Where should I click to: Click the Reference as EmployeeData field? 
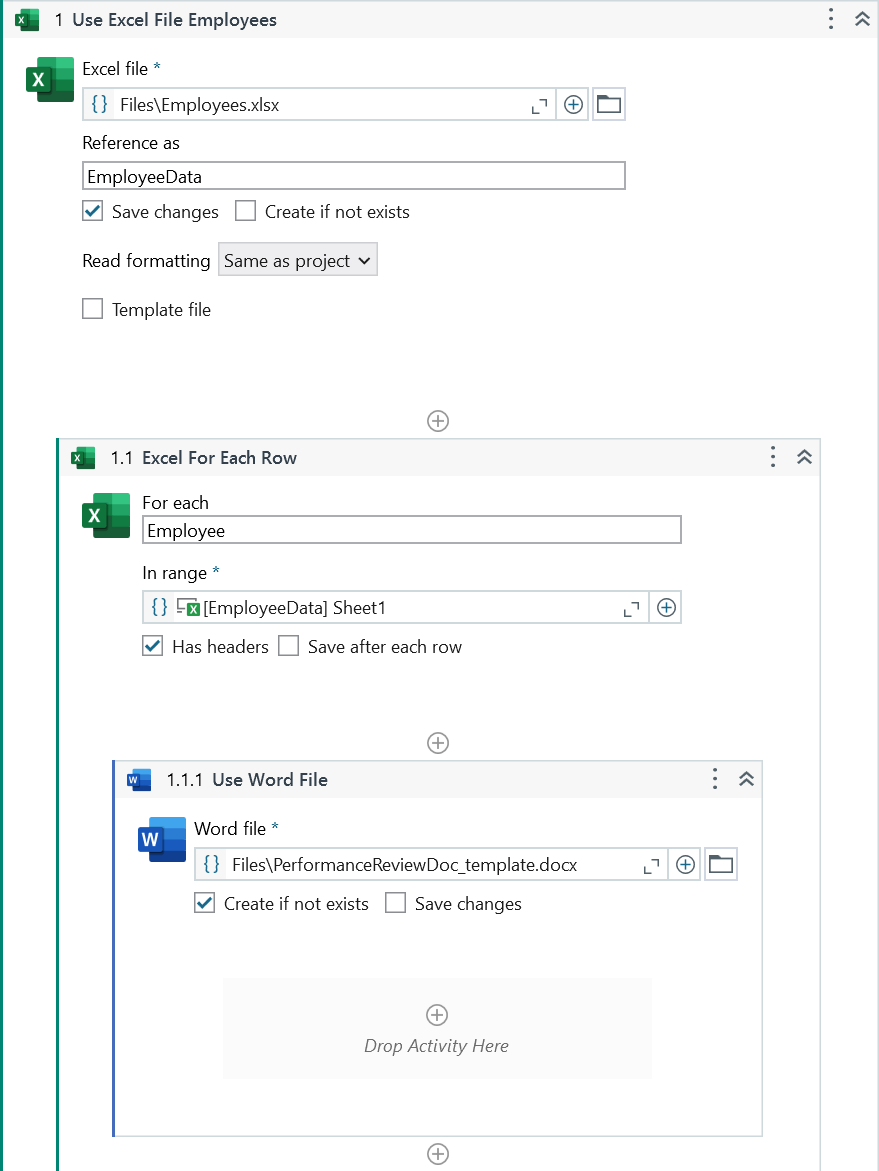tap(353, 176)
